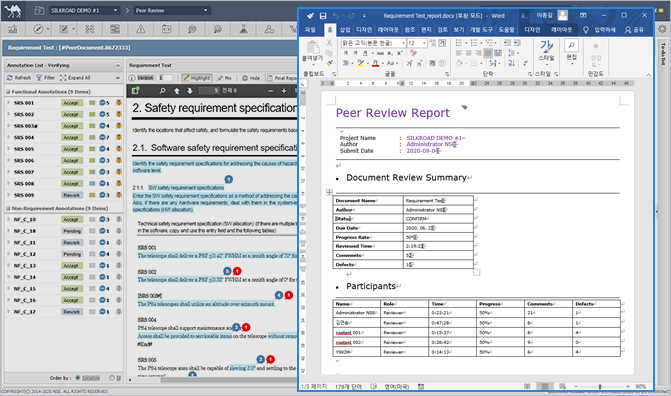Toggle the Hide annotations button
This screenshot has width=671, height=396.
251,78
